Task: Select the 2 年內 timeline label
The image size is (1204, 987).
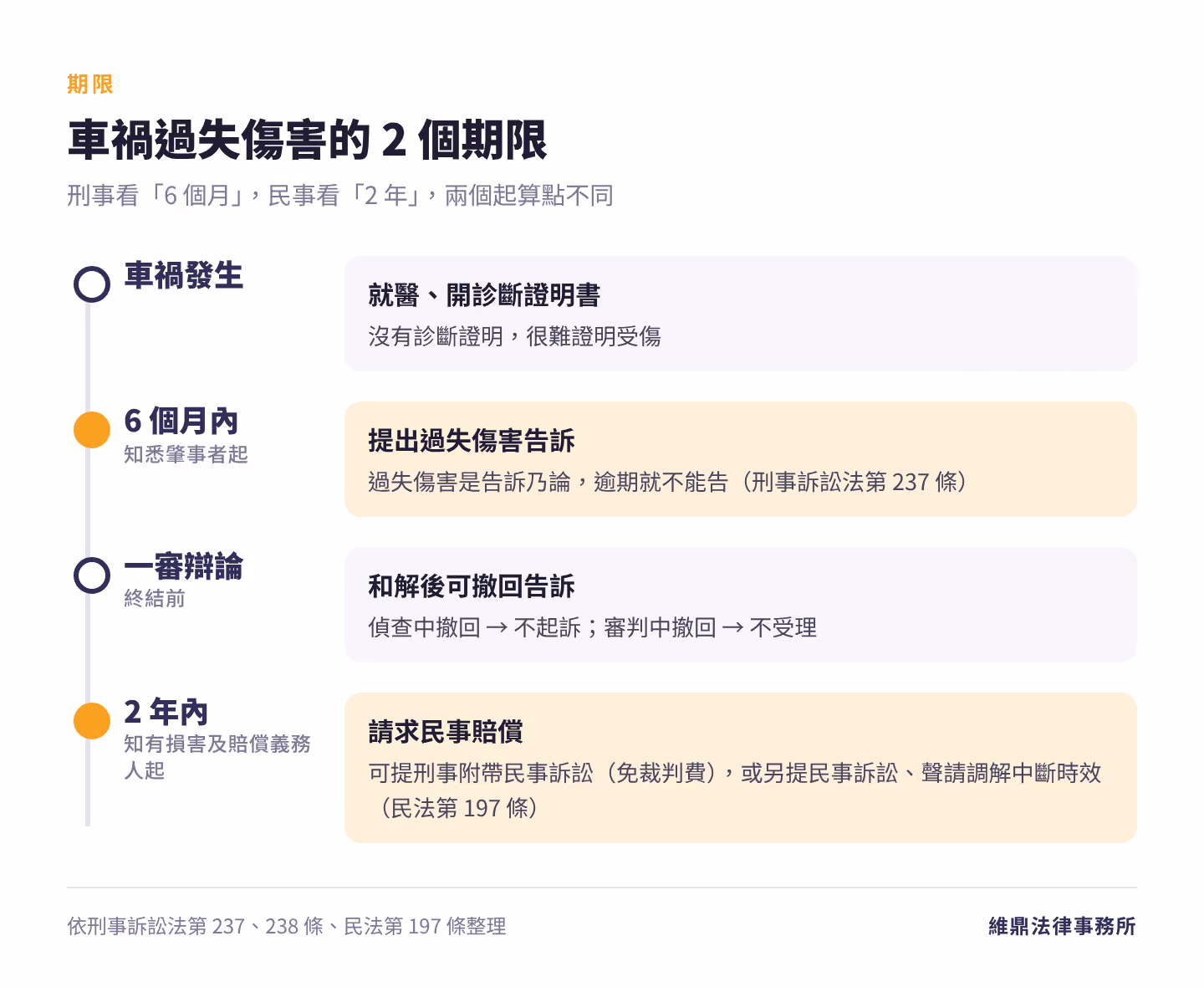Action: pyautogui.click(x=166, y=712)
